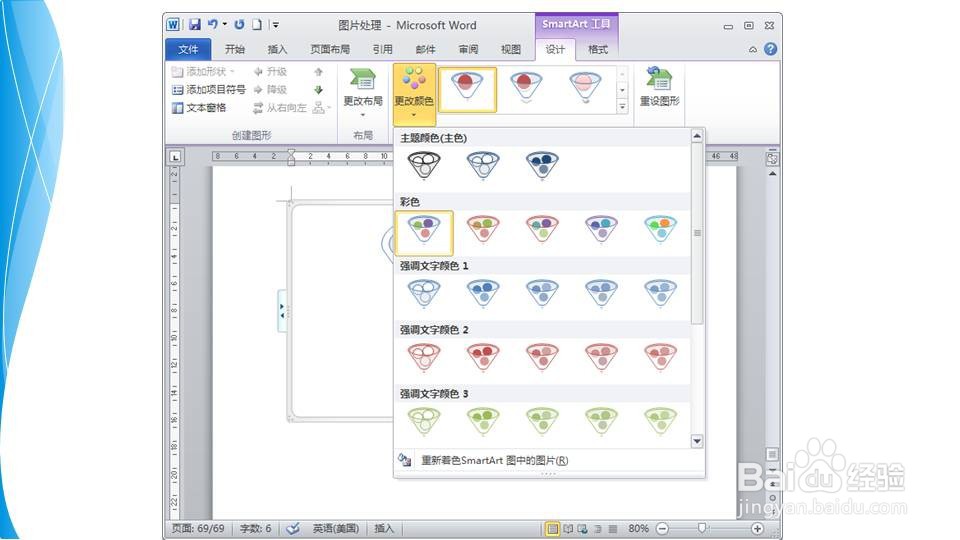Switch to the 审阅 tab
This screenshot has height=540, width=960.
tap(468, 49)
